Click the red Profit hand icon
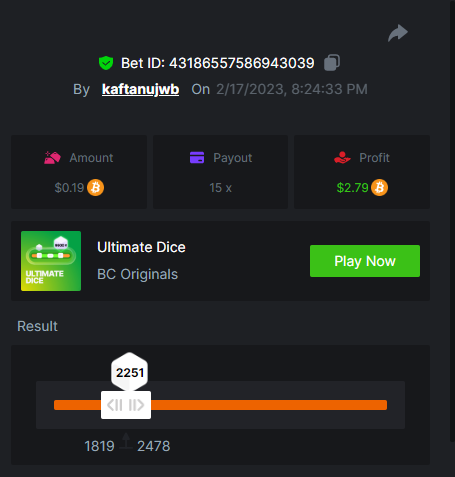The width and height of the screenshot is (455, 477). (x=342, y=157)
